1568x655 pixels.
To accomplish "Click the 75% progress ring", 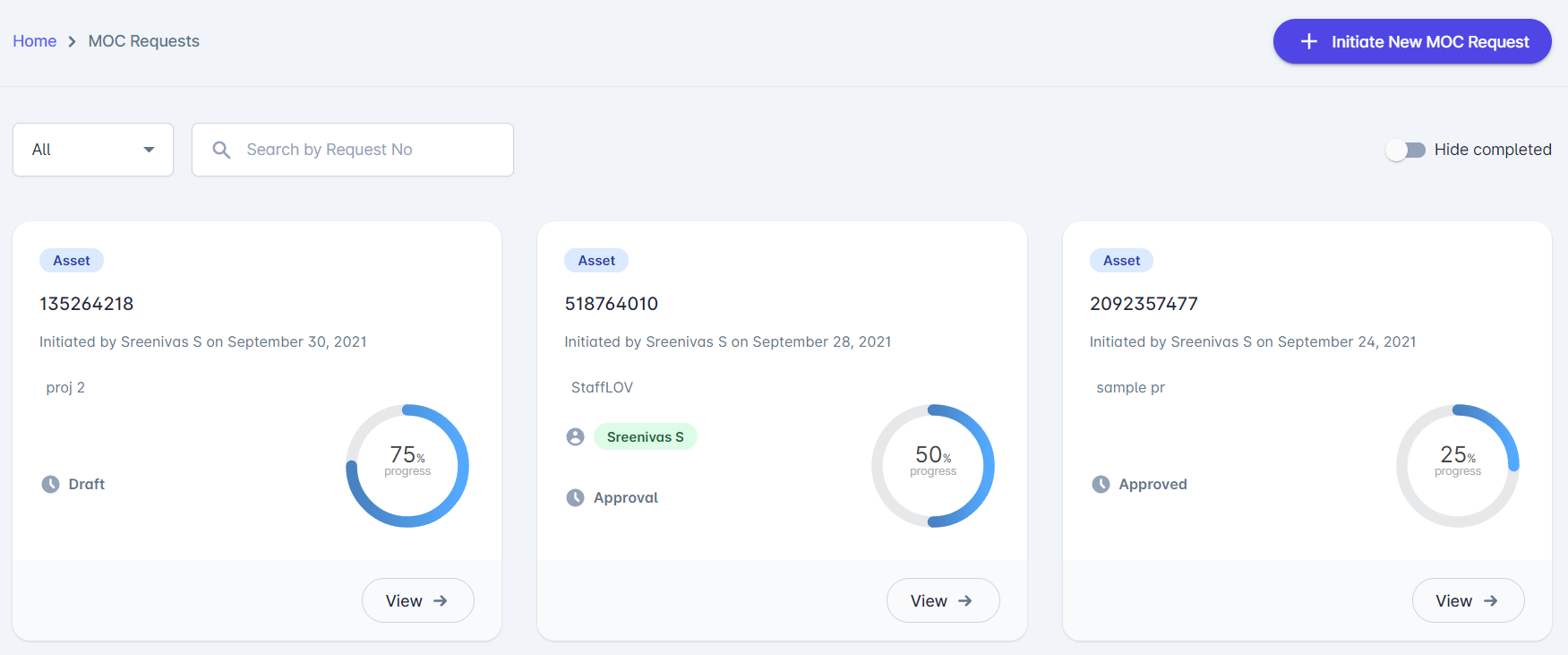I will coord(407,465).
